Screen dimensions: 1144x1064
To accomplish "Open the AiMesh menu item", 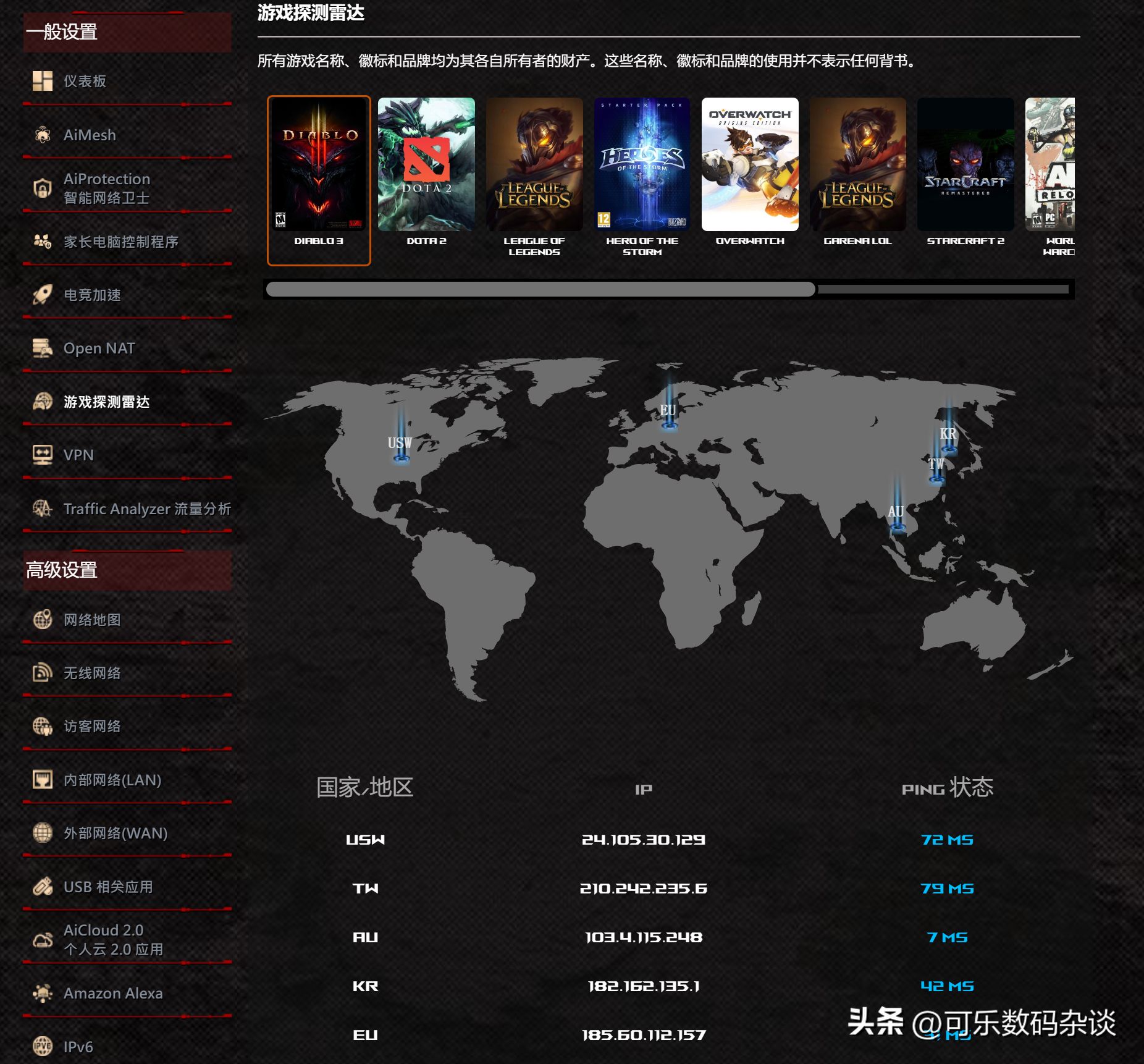I will (x=90, y=135).
